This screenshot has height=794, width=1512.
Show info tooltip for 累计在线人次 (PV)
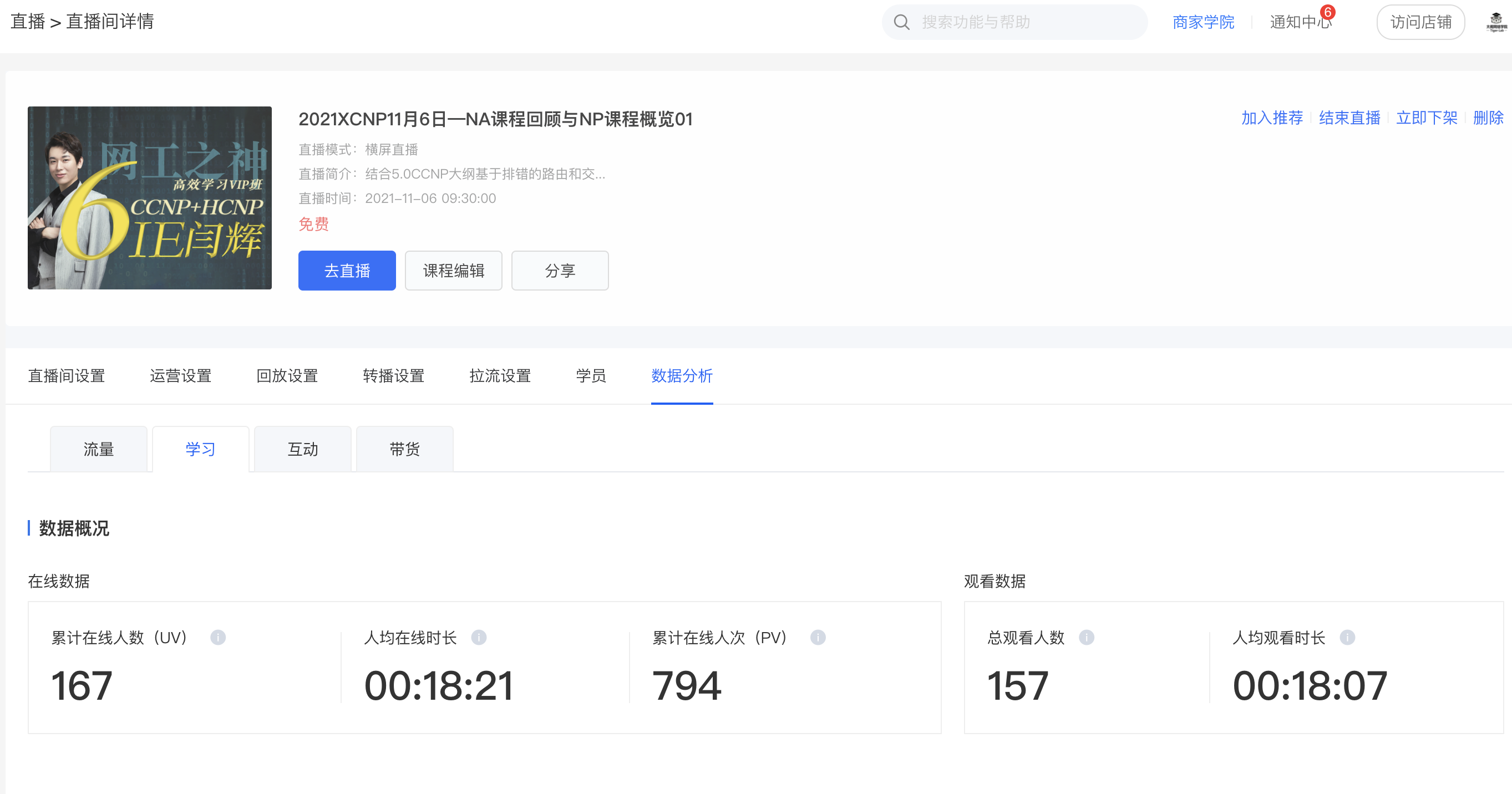[x=818, y=637]
